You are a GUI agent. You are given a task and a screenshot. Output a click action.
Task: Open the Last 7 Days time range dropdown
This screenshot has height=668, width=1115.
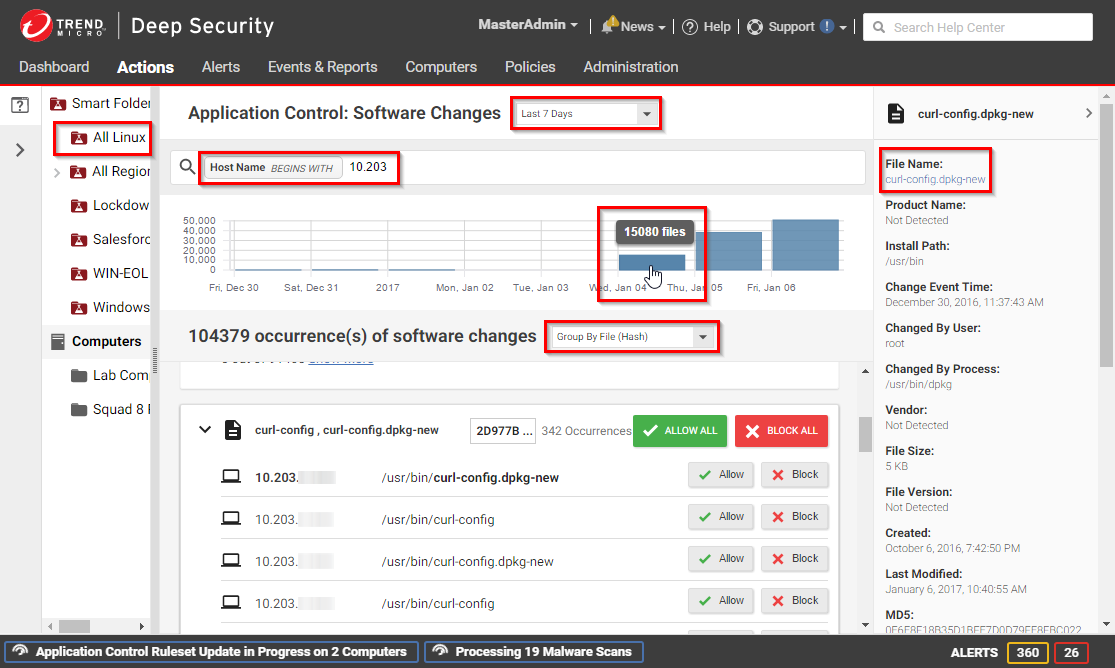[x=585, y=113]
